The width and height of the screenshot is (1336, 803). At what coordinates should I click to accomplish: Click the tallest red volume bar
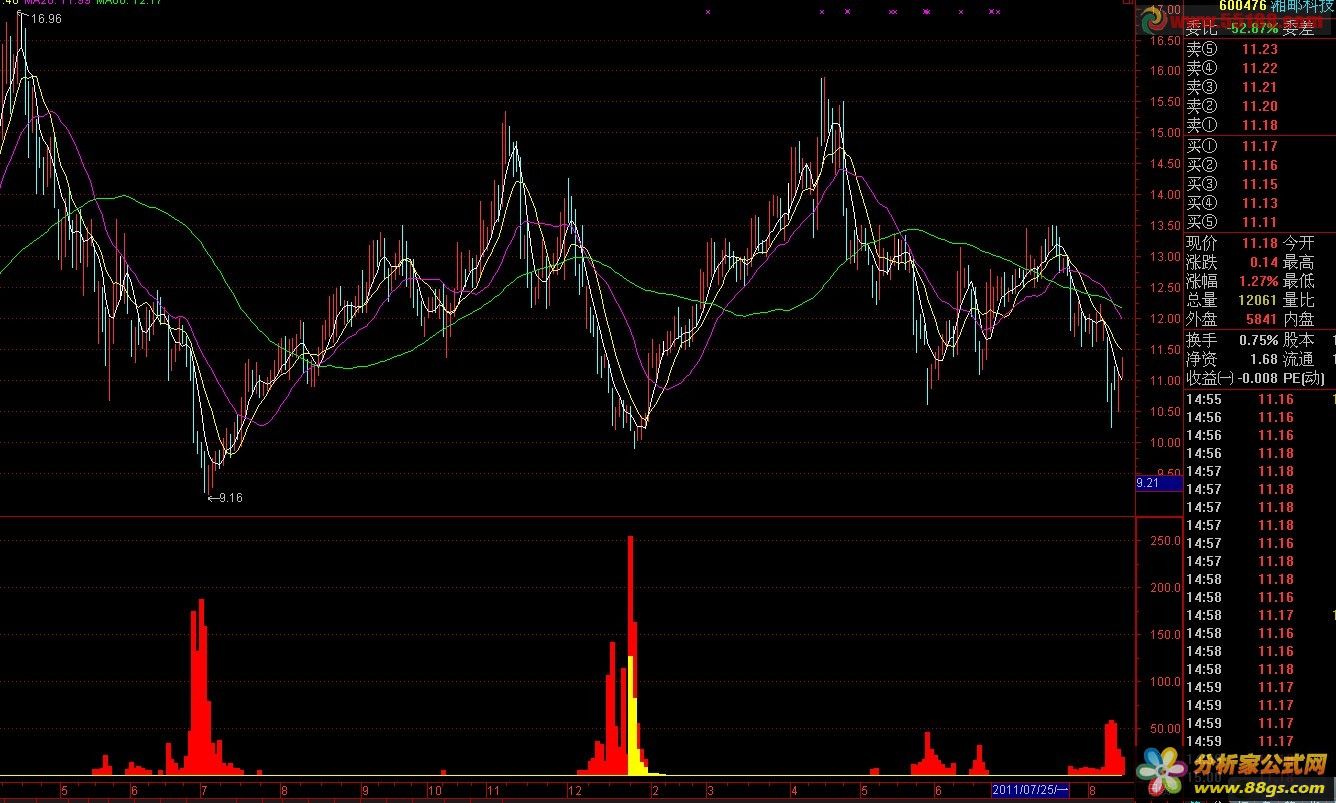[x=630, y=655]
